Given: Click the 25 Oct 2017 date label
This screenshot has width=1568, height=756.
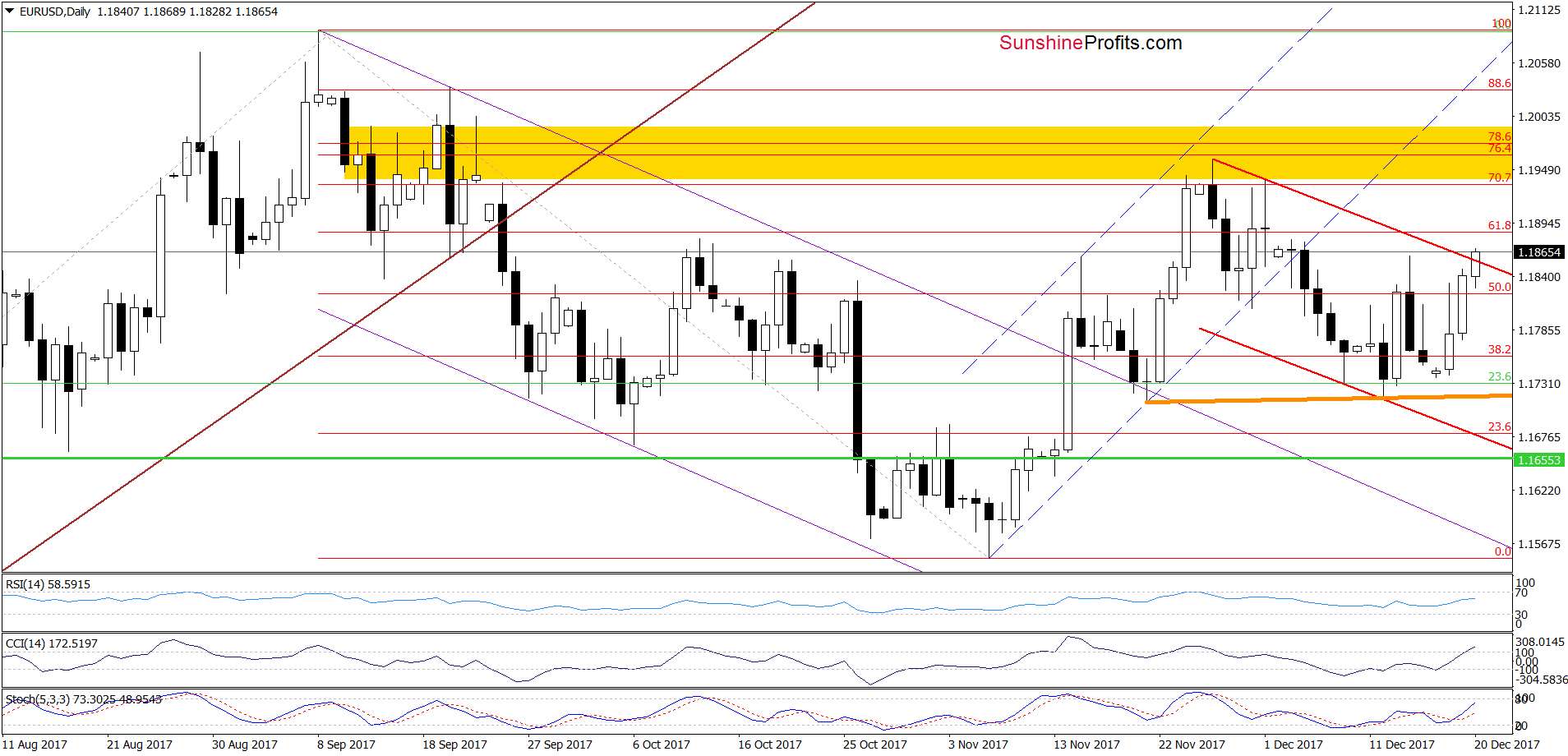Looking at the screenshot, I should click(x=875, y=744).
